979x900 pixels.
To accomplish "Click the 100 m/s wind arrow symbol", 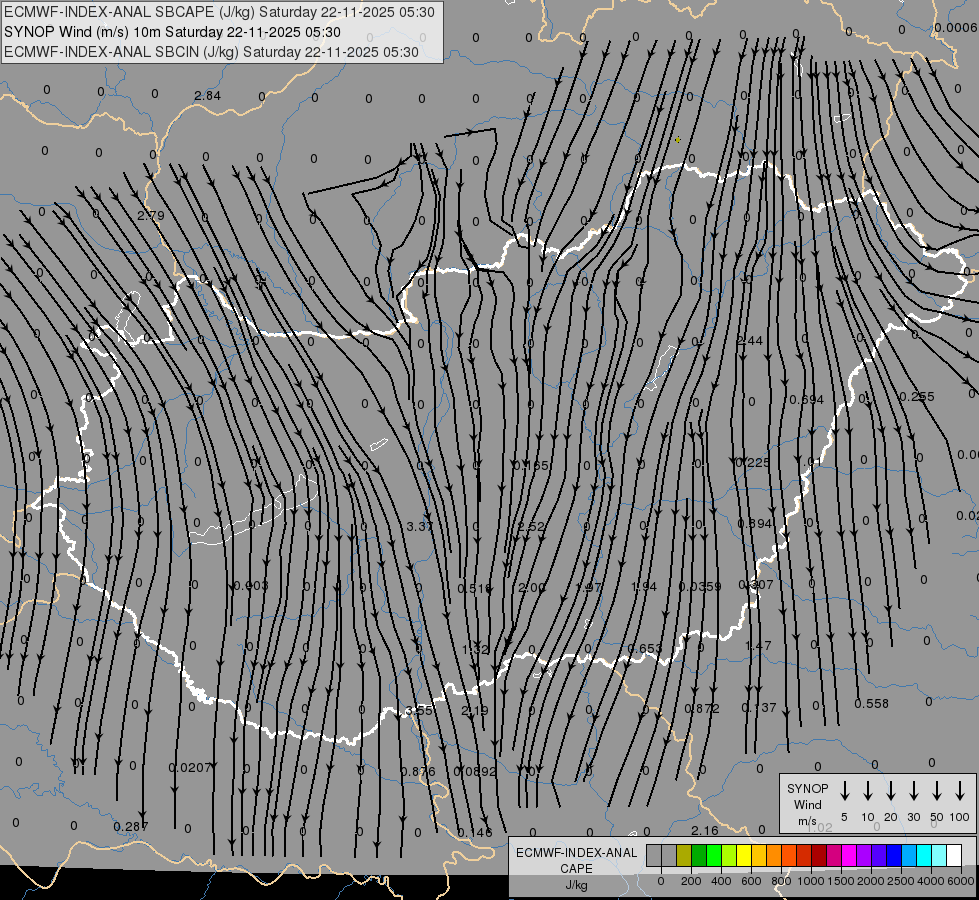I will pyautogui.click(x=960, y=791).
